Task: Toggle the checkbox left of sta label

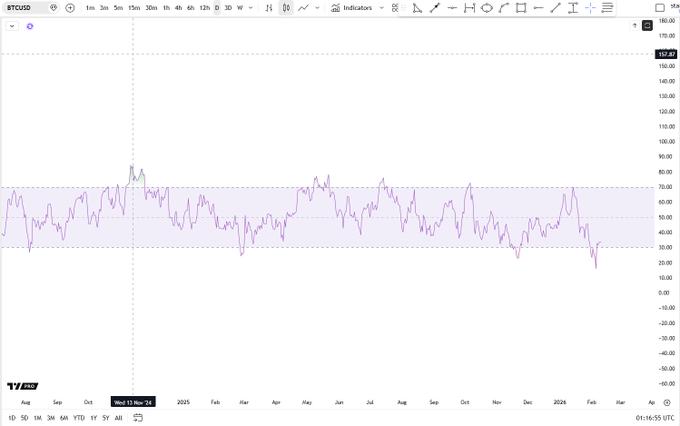Action: pyautogui.click(x=660, y=8)
